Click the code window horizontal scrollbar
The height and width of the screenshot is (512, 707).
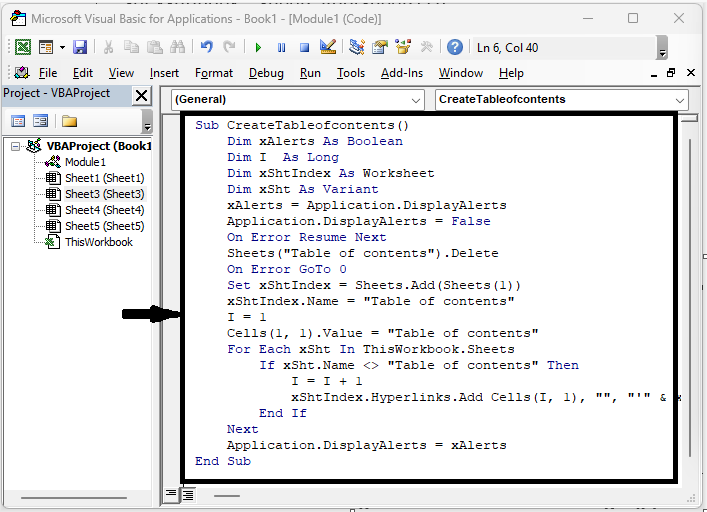pyautogui.click(x=227, y=496)
